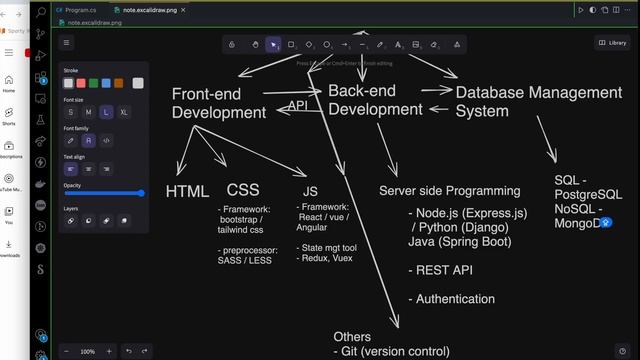The width and height of the screenshot is (640, 360).
Task: Split the editor to the right
Action: pyautogui.click(x=616, y=10)
